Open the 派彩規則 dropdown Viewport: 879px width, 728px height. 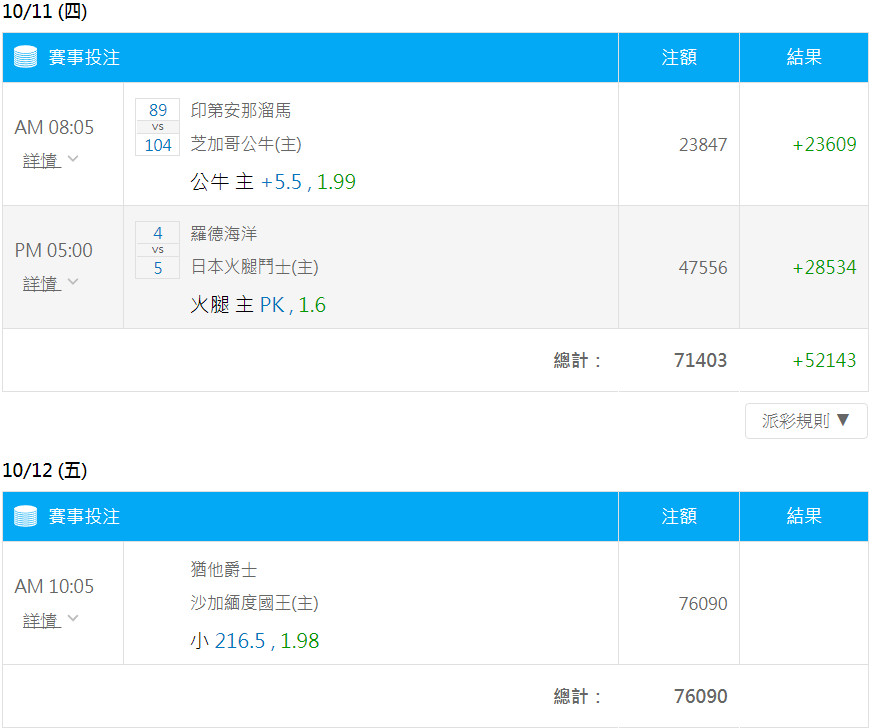pyautogui.click(x=806, y=420)
